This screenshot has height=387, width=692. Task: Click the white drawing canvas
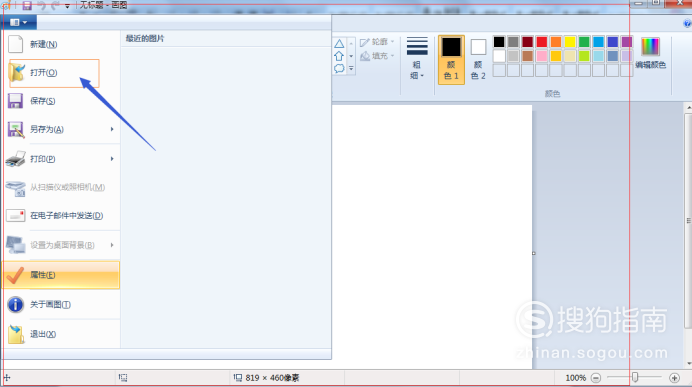(x=432, y=236)
